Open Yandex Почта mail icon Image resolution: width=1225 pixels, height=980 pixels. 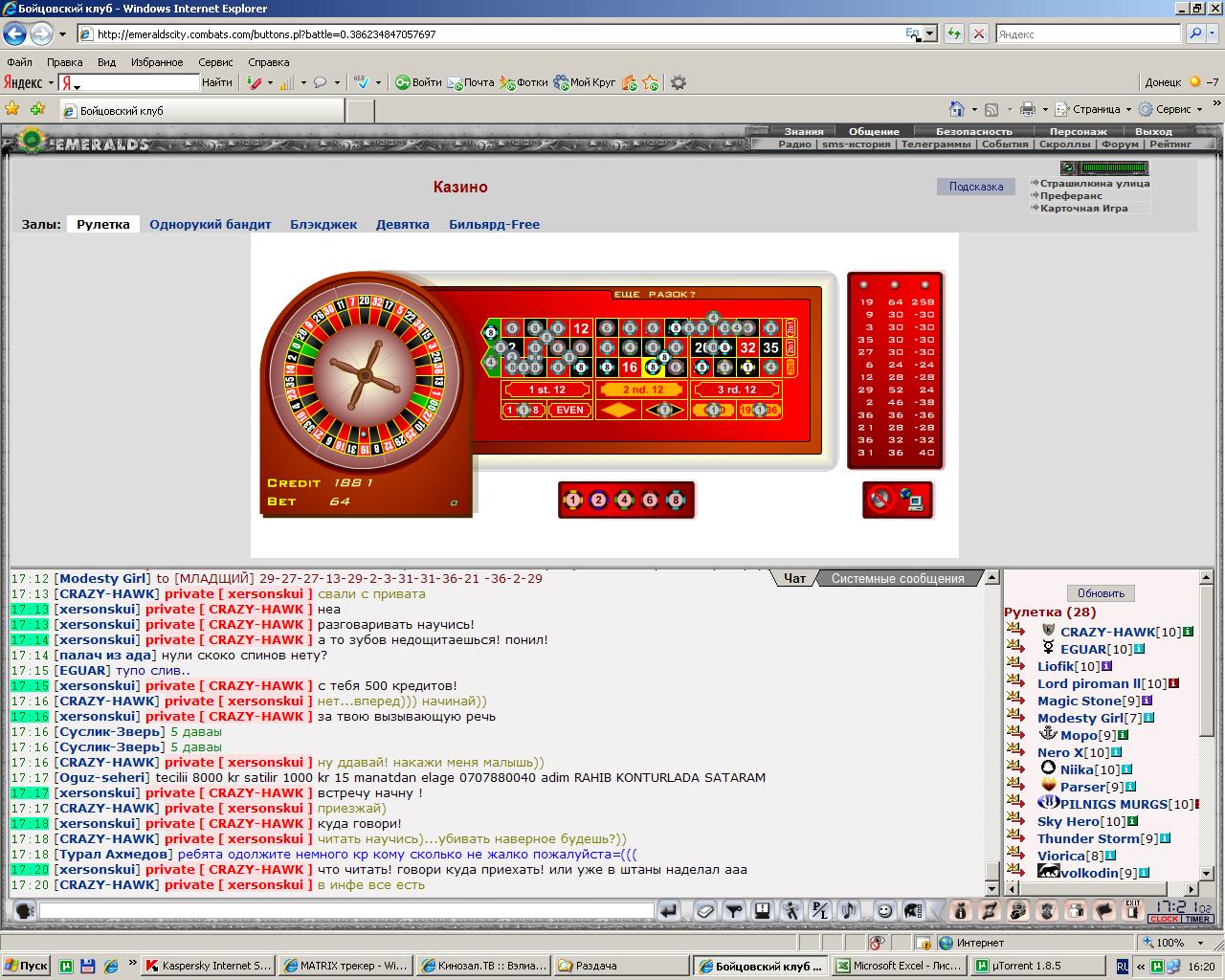click(471, 82)
